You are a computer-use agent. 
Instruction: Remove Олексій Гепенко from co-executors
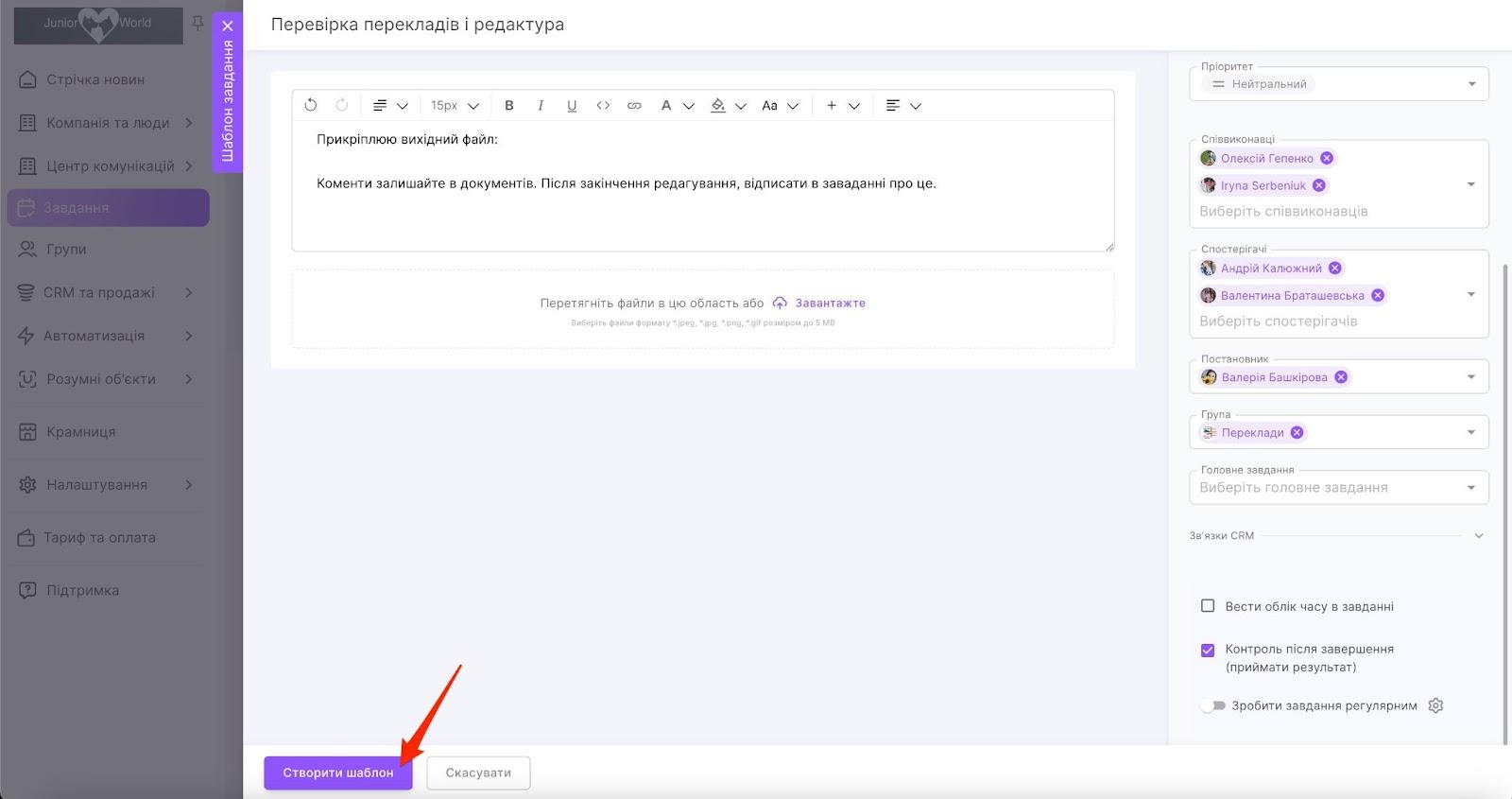click(1327, 158)
